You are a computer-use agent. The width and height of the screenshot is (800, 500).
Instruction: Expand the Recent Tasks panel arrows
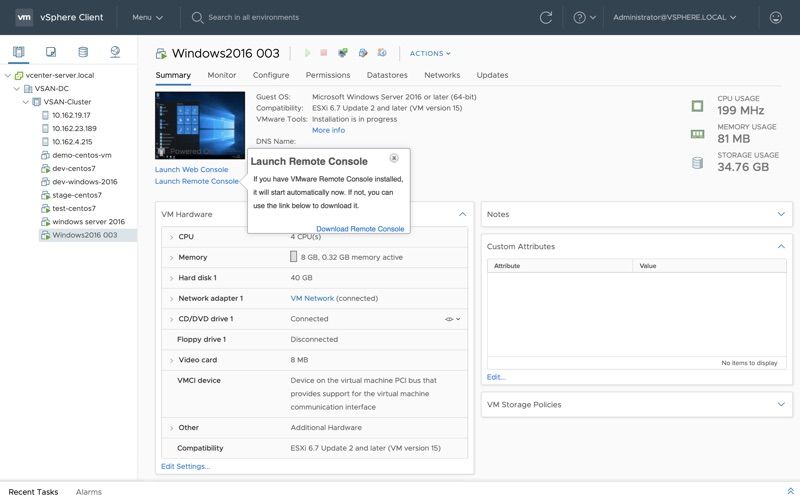(790, 491)
